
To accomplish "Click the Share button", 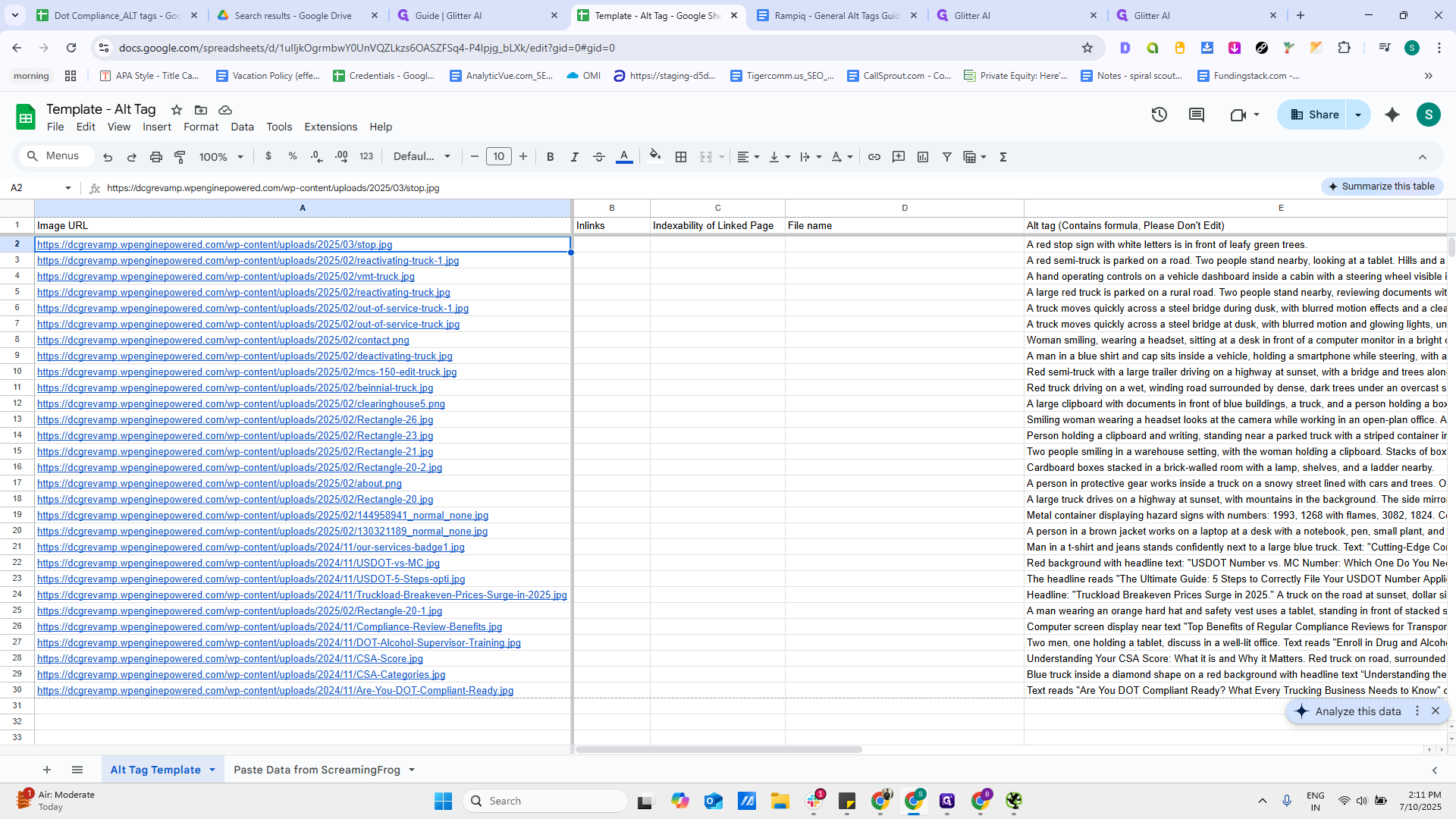I will 1314,115.
